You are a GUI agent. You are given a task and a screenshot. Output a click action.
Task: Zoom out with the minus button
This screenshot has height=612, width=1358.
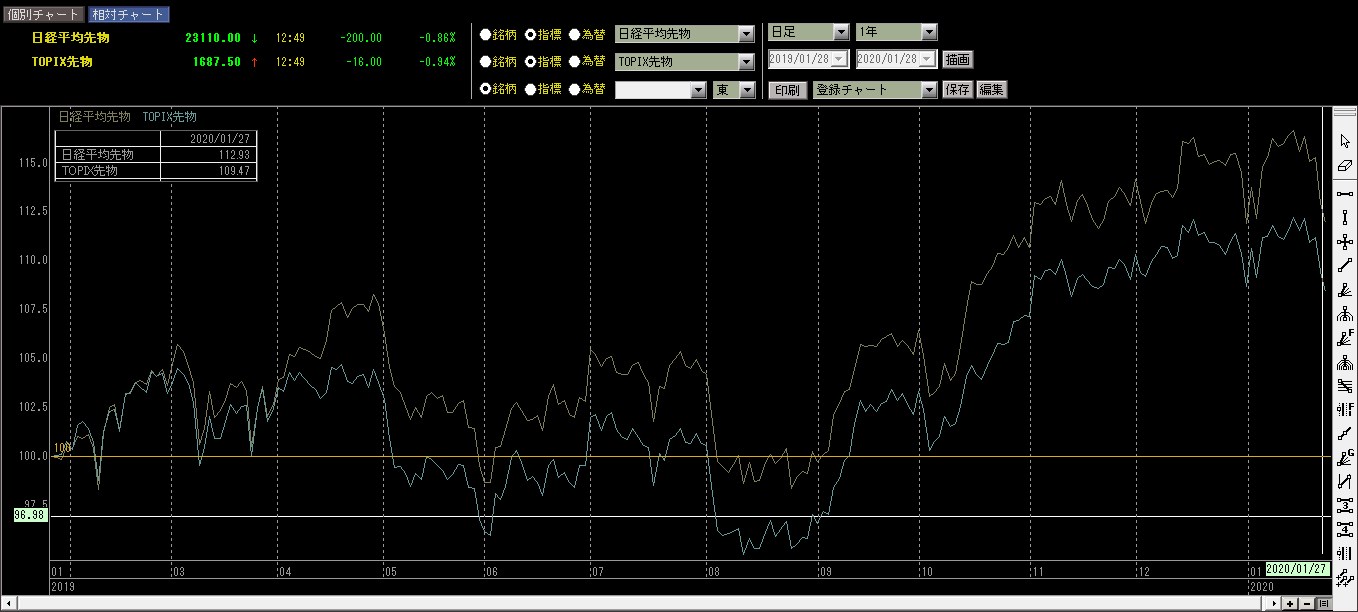click(x=1307, y=604)
